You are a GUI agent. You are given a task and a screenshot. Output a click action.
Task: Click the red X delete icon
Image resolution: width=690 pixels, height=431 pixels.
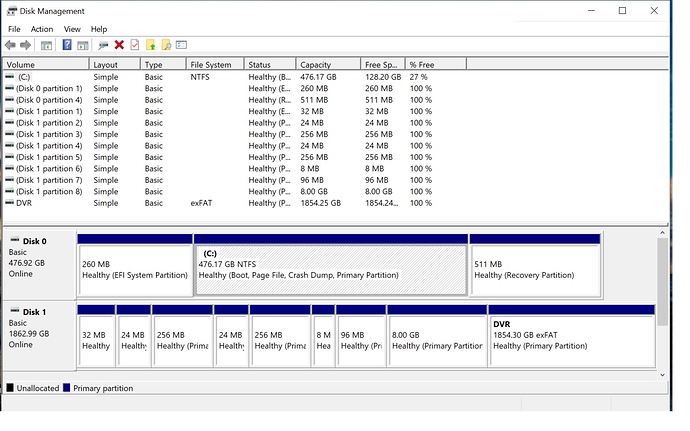pyautogui.click(x=119, y=45)
